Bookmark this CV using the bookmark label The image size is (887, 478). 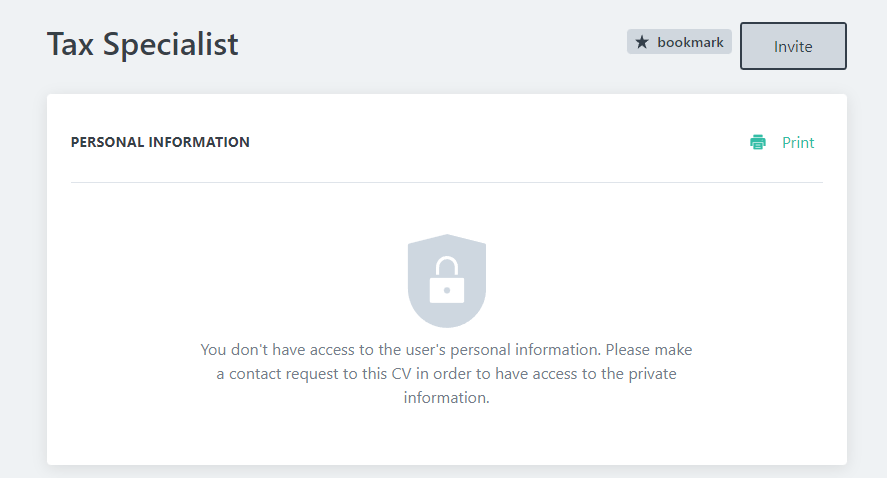(x=690, y=42)
